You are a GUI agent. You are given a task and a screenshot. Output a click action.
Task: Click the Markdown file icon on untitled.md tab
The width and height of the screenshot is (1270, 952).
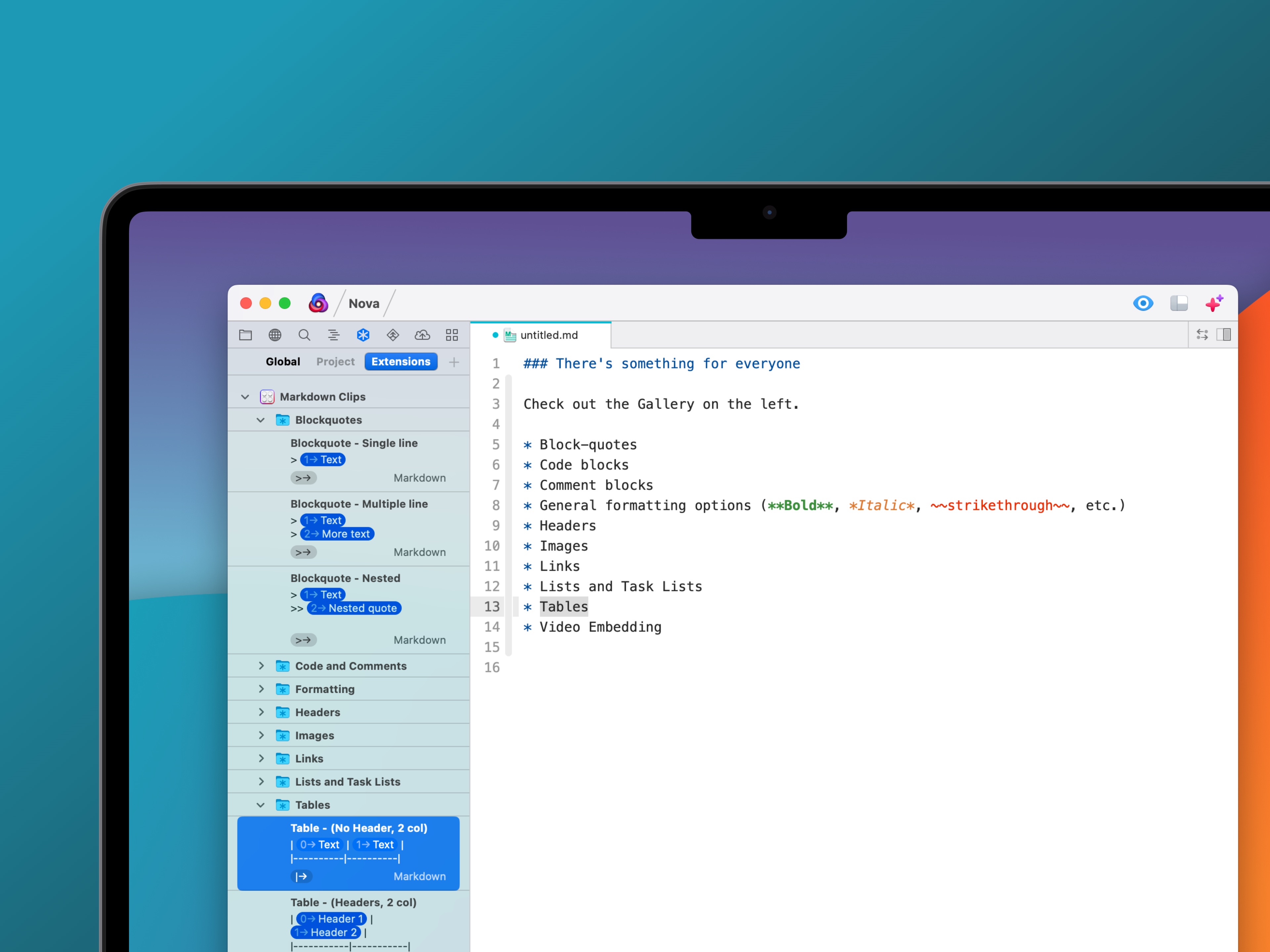(510, 335)
